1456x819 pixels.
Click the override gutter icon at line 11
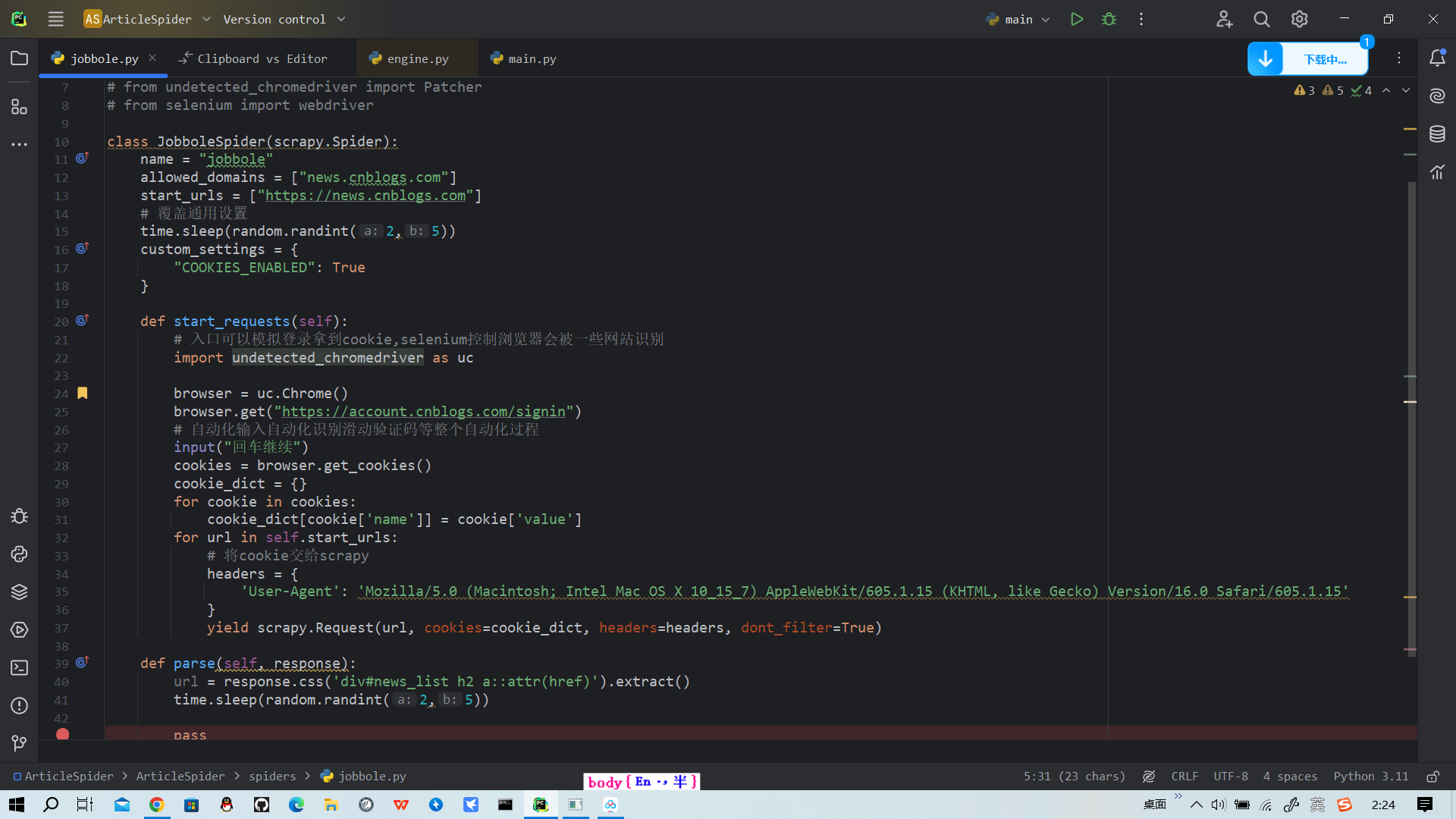(x=83, y=158)
